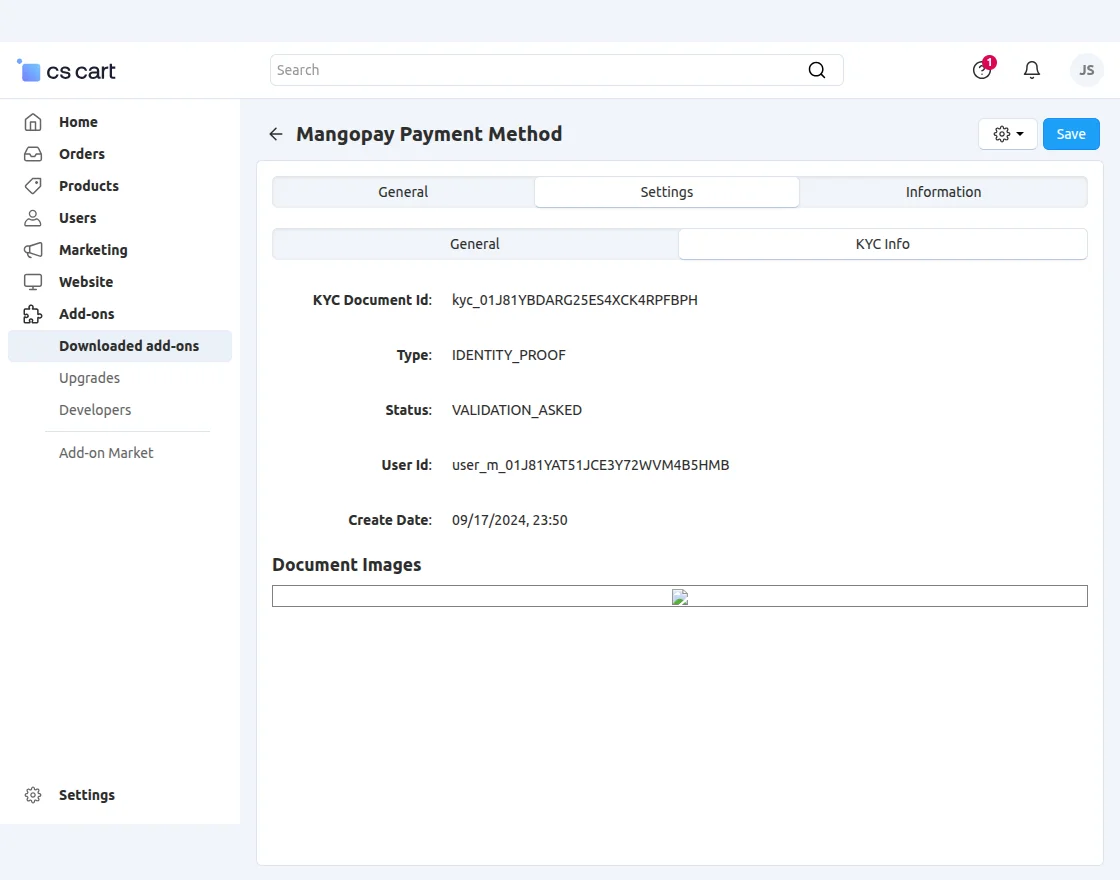Click the KYC Document Id label
The width and height of the screenshot is (1120, 880).
pyautogui.click(x=372, y=300)
